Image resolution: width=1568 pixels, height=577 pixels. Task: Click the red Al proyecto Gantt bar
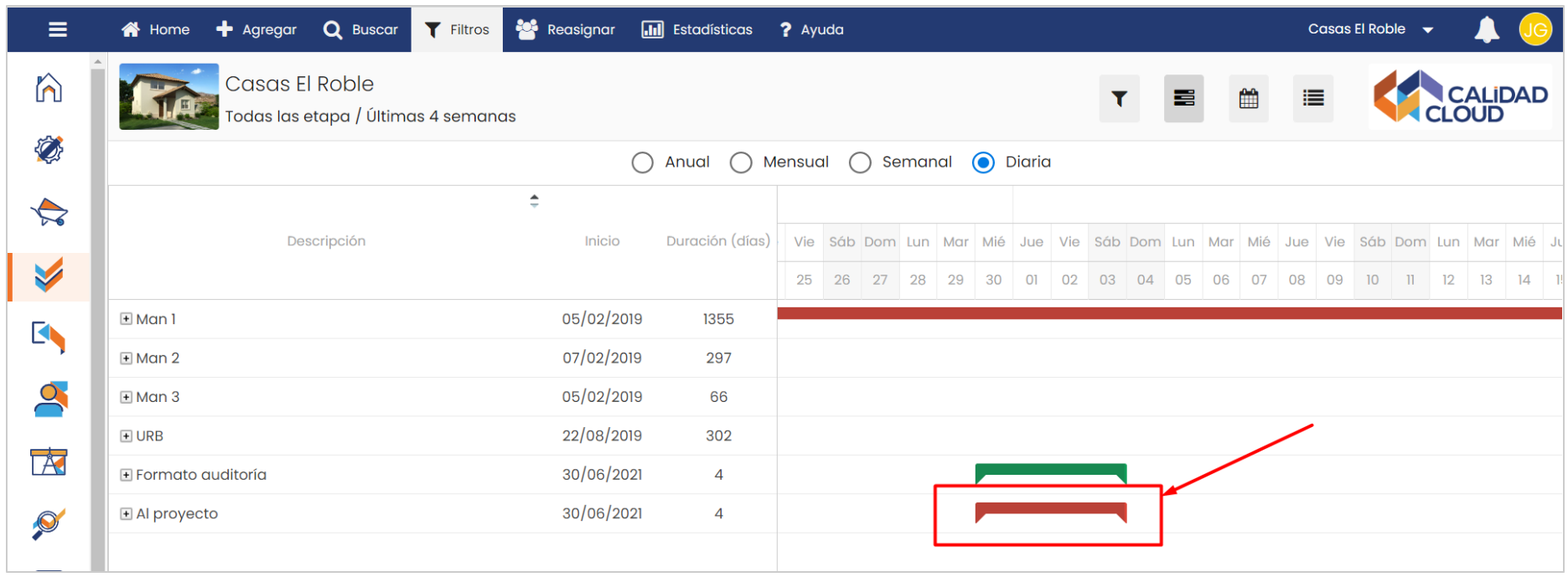click(1050, 509)
